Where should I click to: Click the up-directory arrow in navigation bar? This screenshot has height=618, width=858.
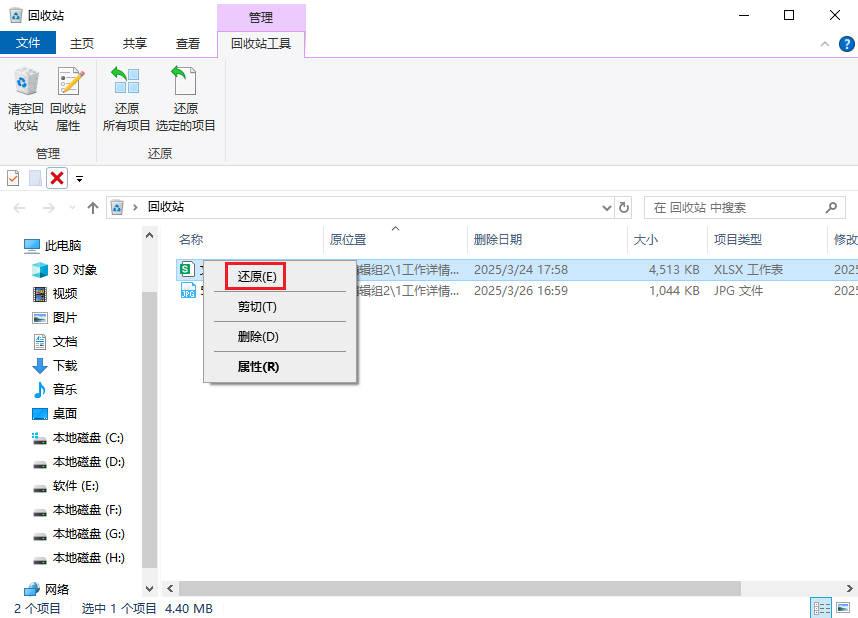point(93,208)
